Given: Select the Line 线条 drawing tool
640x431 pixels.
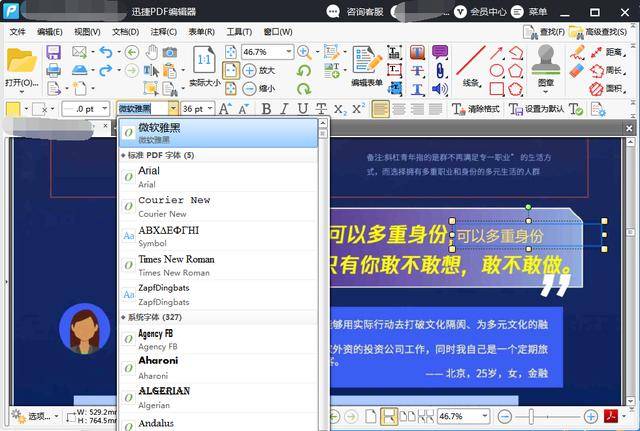Looking at the screenshot, I should (x=471, y=66).
